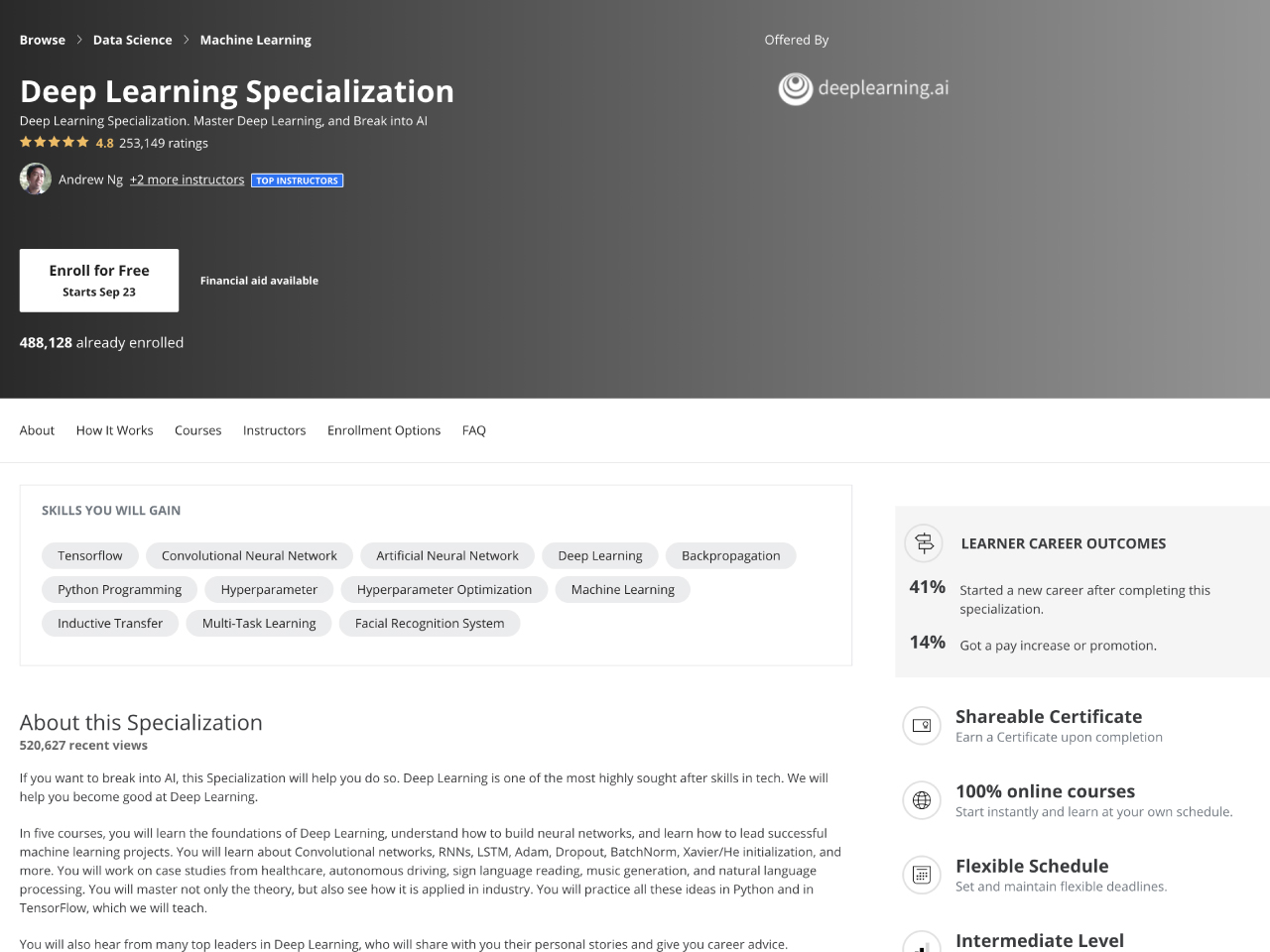The image size is (1270, 952).
Task: Click the Multi-Task Learning skill tag
Action: tap(259, 623)
